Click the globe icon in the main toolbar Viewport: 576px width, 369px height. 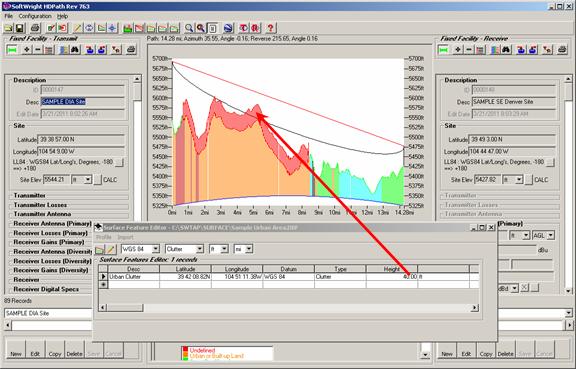228,28
